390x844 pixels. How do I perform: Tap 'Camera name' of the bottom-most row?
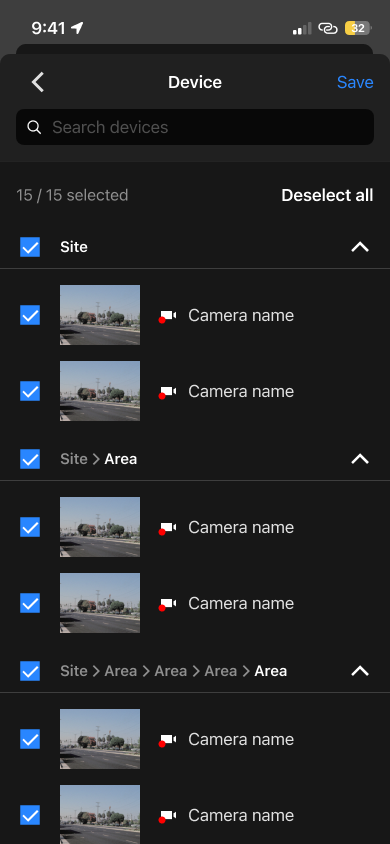(x=241, y=815)
